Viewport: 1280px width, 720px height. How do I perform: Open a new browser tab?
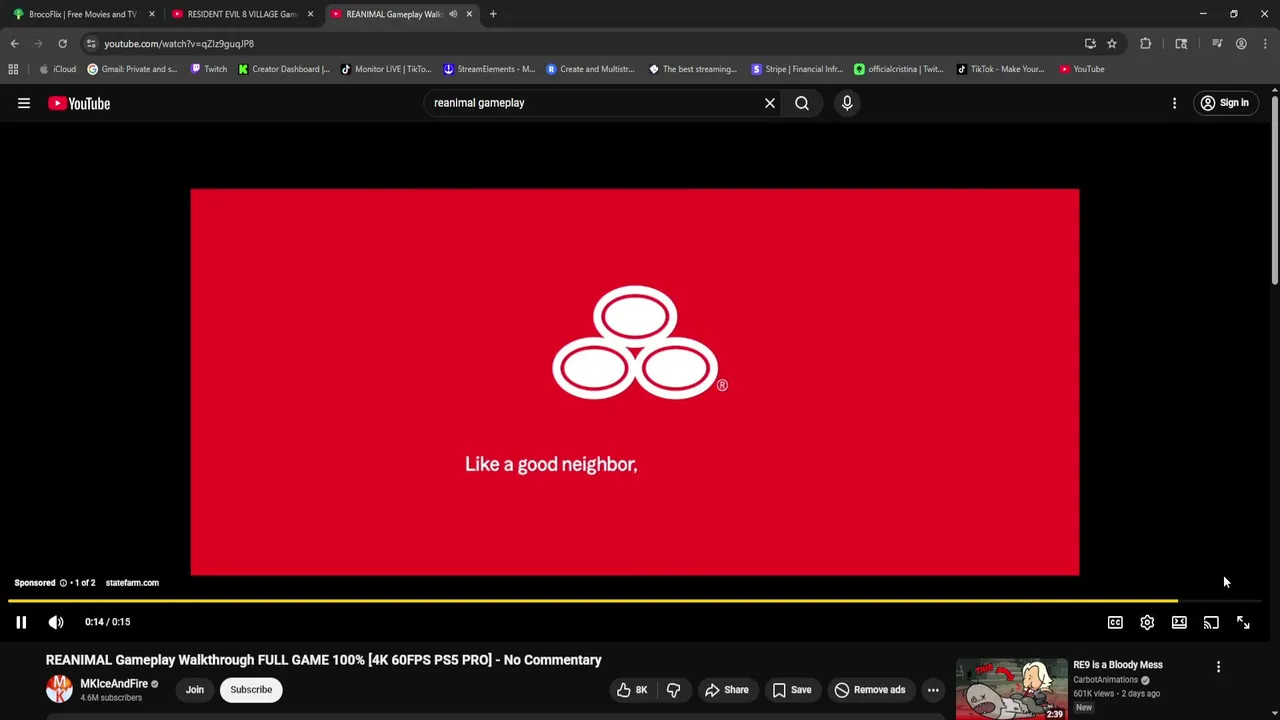[x=493, y=14]
